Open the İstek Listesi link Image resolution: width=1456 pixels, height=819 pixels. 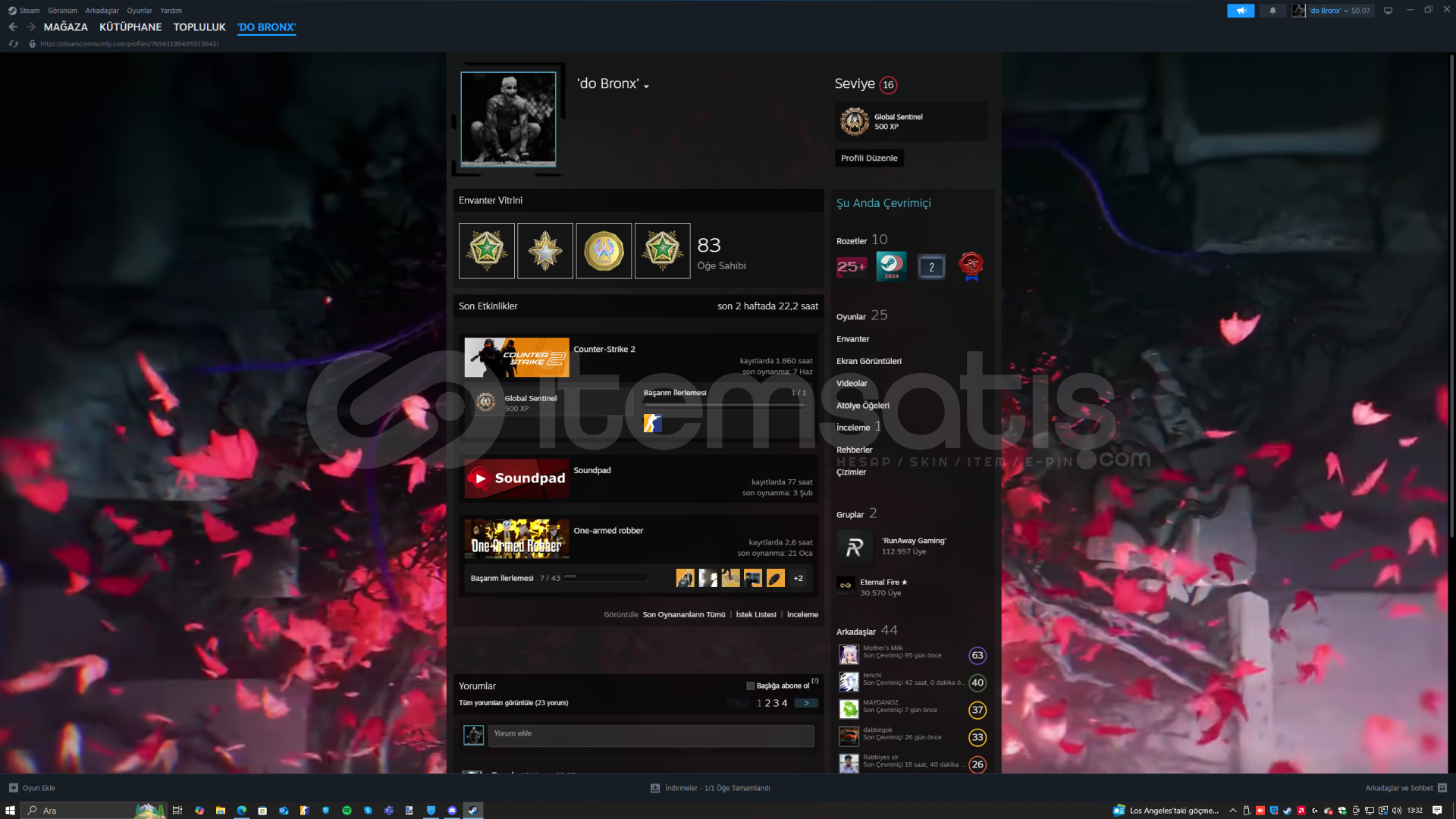pos(756,614)
